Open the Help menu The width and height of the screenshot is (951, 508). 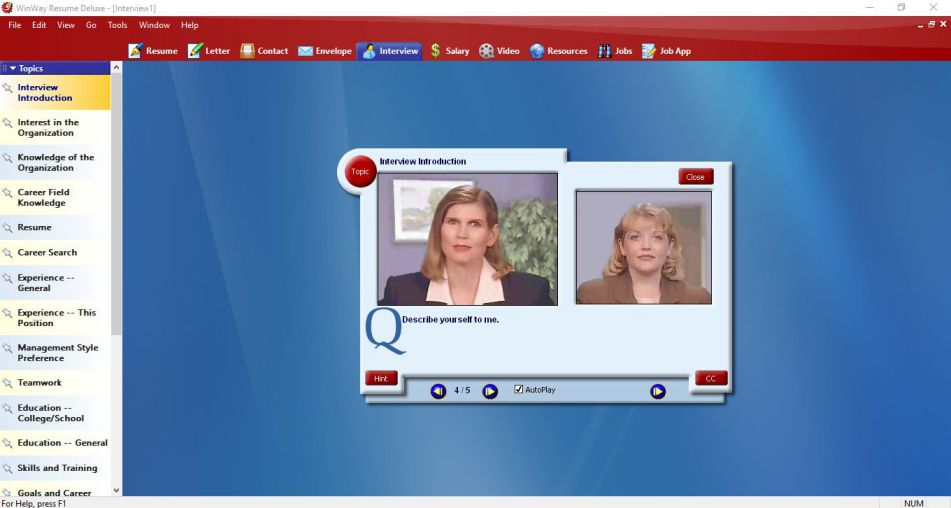click(189, 25)
